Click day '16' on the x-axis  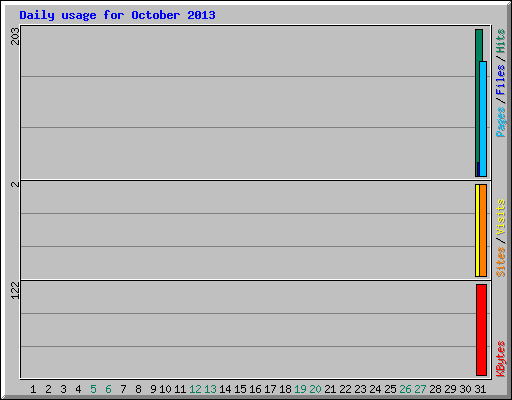click(x=255, y=389)
